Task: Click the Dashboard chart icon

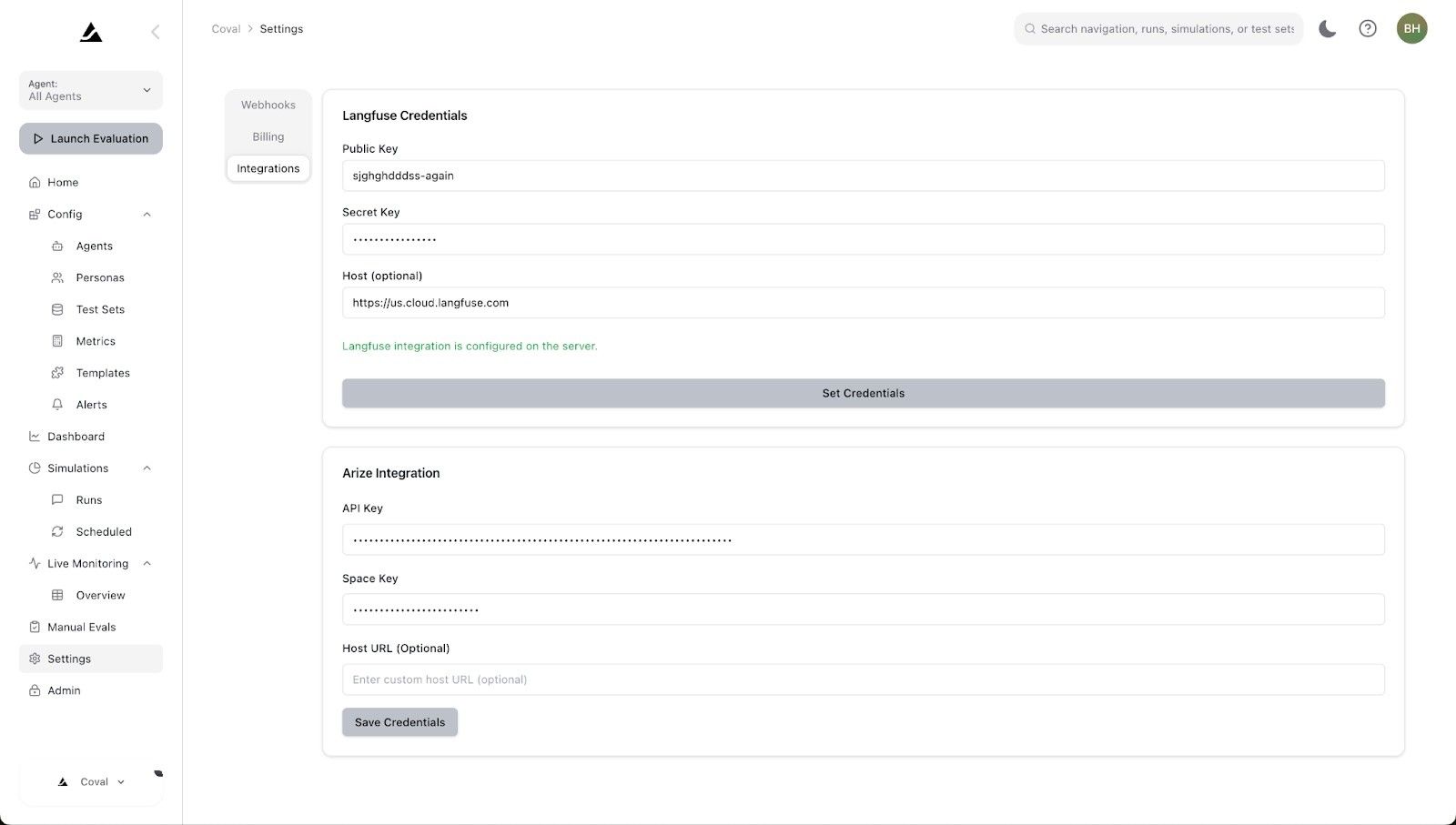Action: click(35, 438)
